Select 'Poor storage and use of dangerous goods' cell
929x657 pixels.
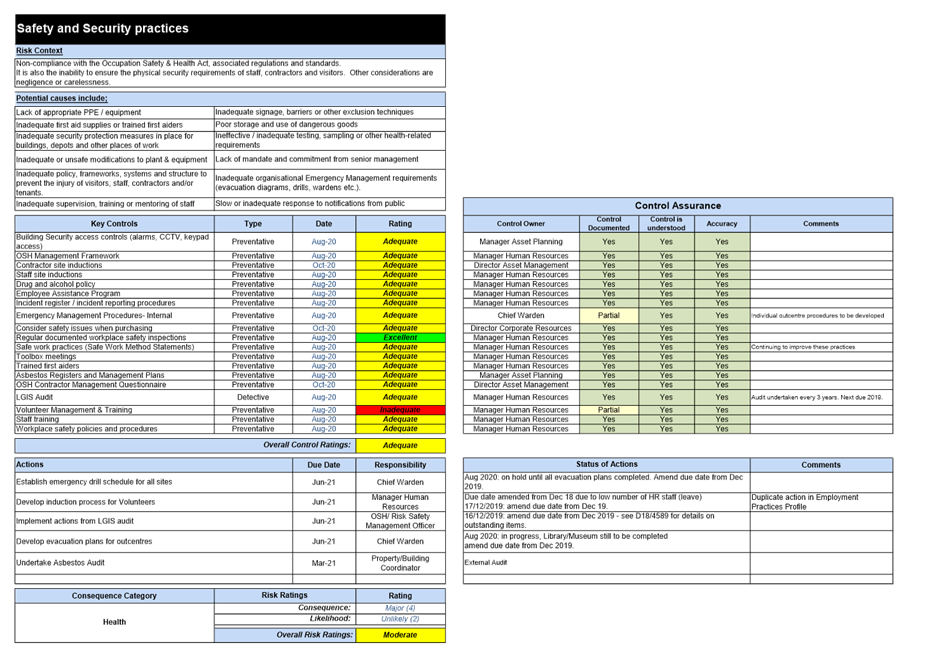(329, 125)
